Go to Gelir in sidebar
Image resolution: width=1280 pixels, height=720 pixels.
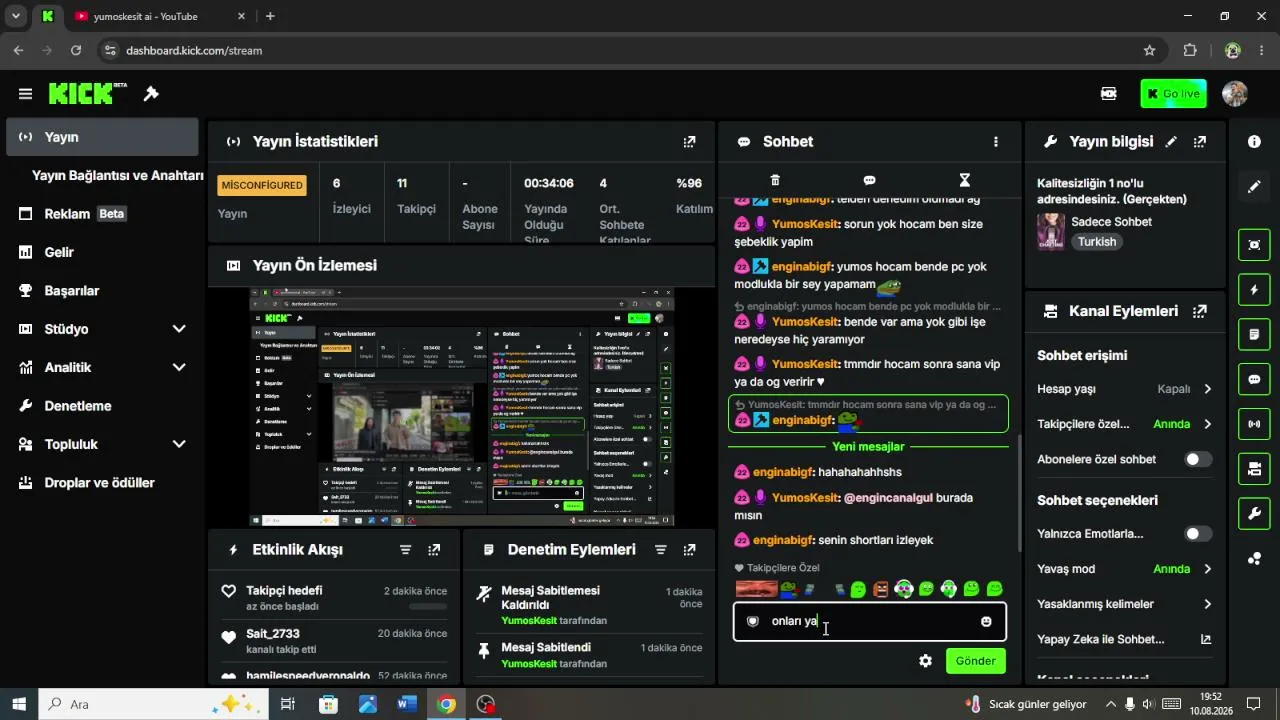(102, 252)
